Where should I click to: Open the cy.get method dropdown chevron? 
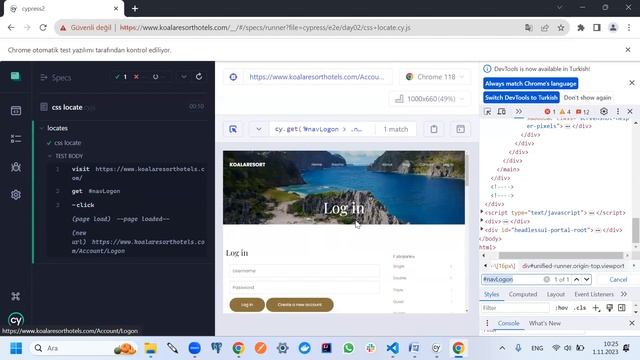259,129
